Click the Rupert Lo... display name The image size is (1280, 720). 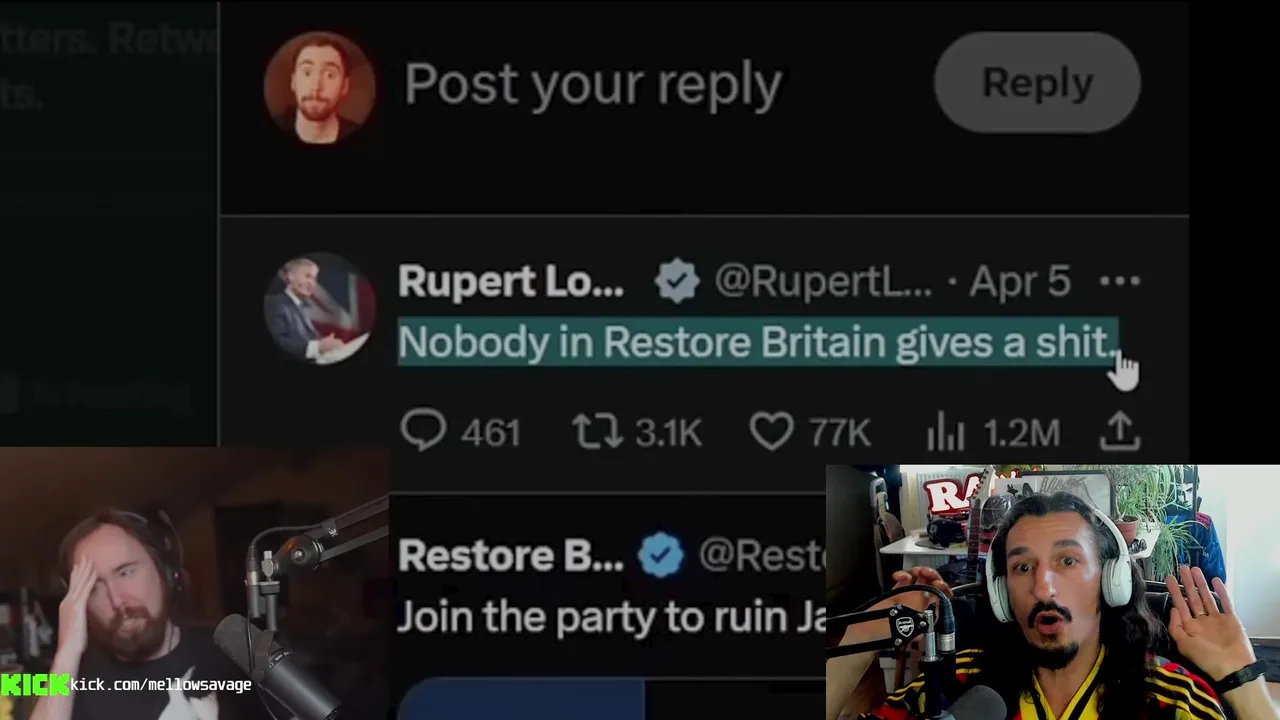511,282
